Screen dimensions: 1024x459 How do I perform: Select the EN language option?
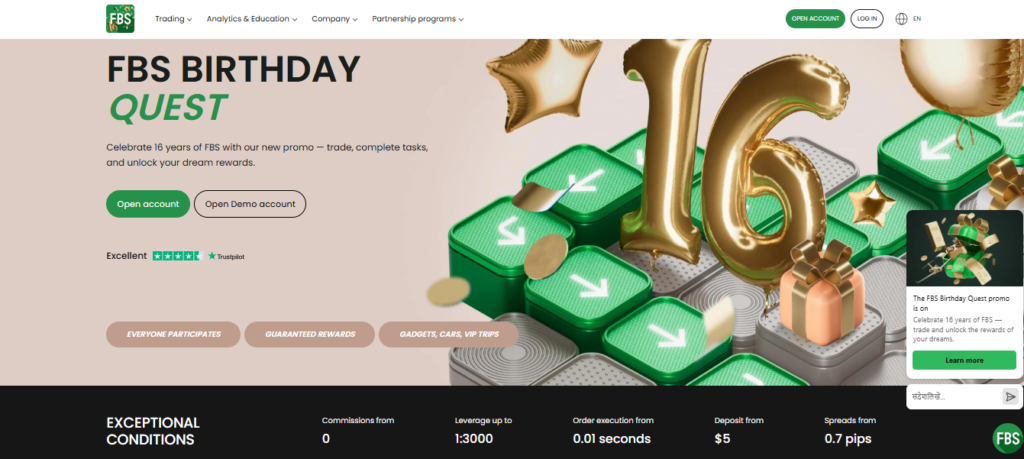pos(917,19)
